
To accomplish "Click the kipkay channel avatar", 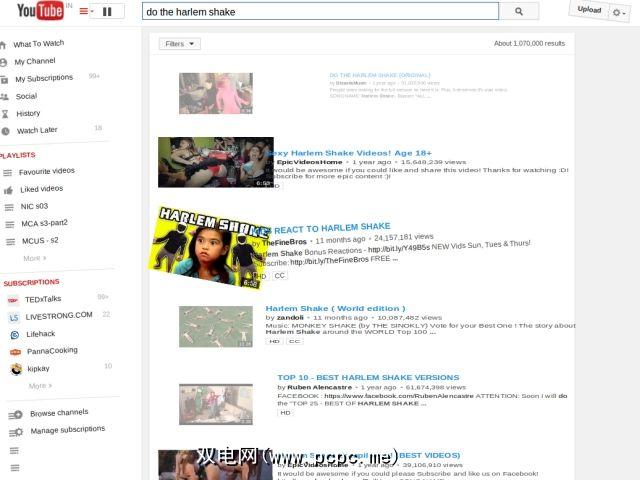I will coord(16,369).
